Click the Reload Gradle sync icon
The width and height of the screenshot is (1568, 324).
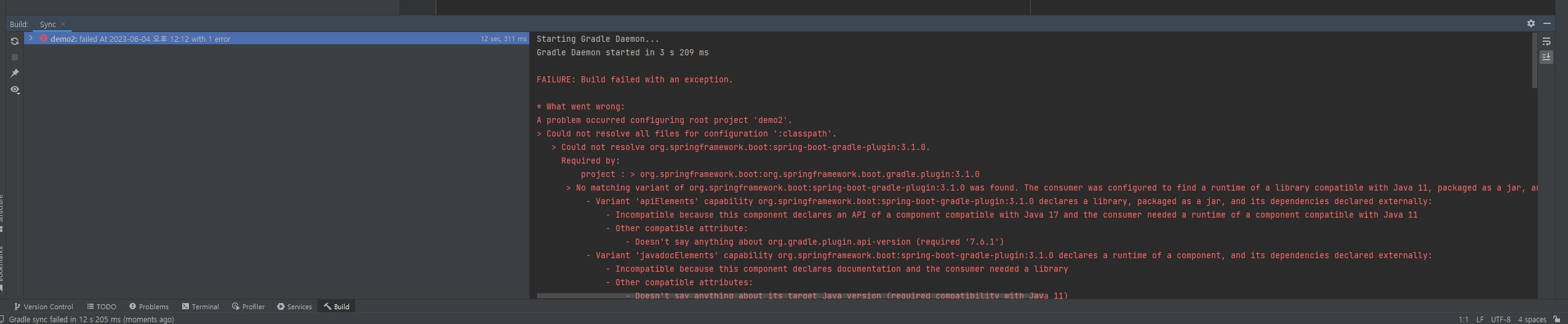15,41
